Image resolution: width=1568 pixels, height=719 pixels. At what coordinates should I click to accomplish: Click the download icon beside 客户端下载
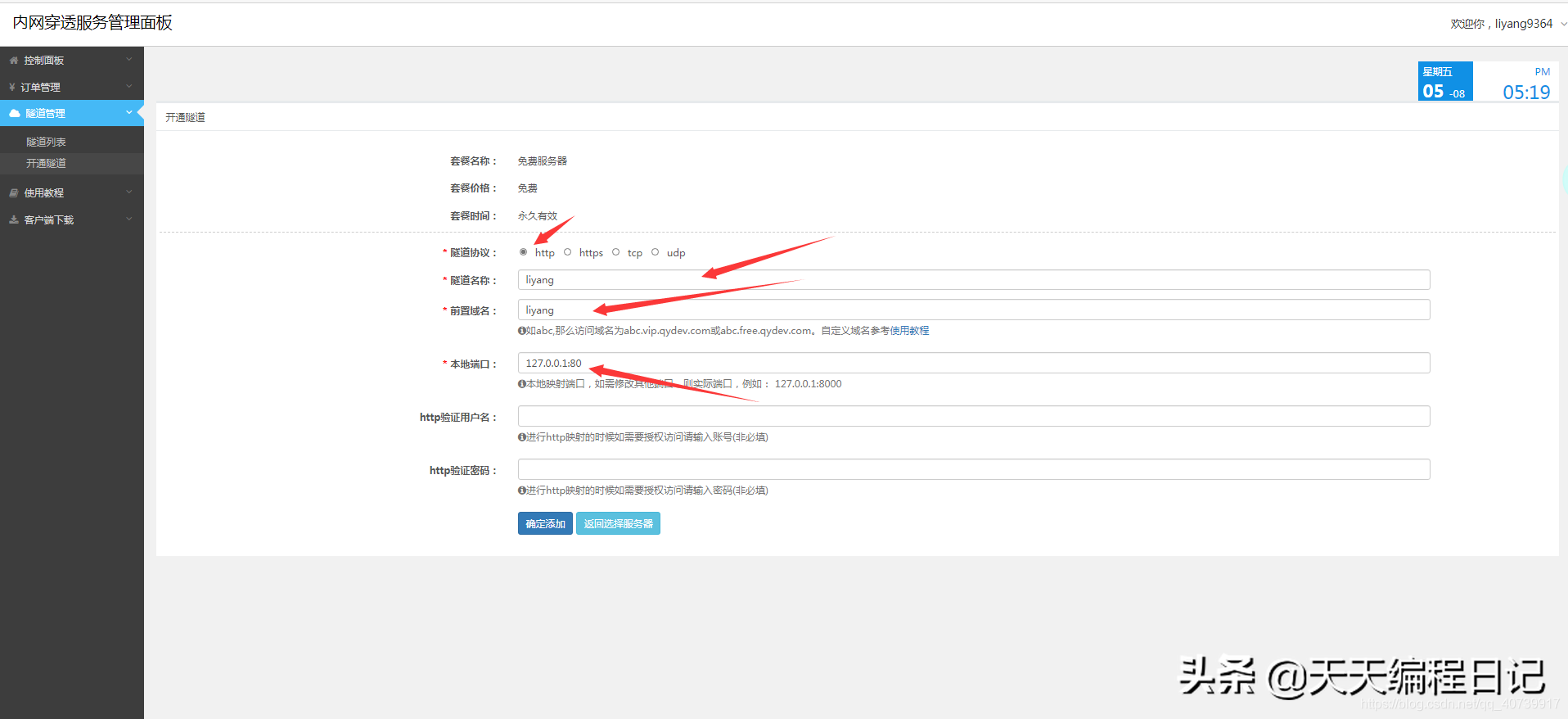tap(14, 220)
